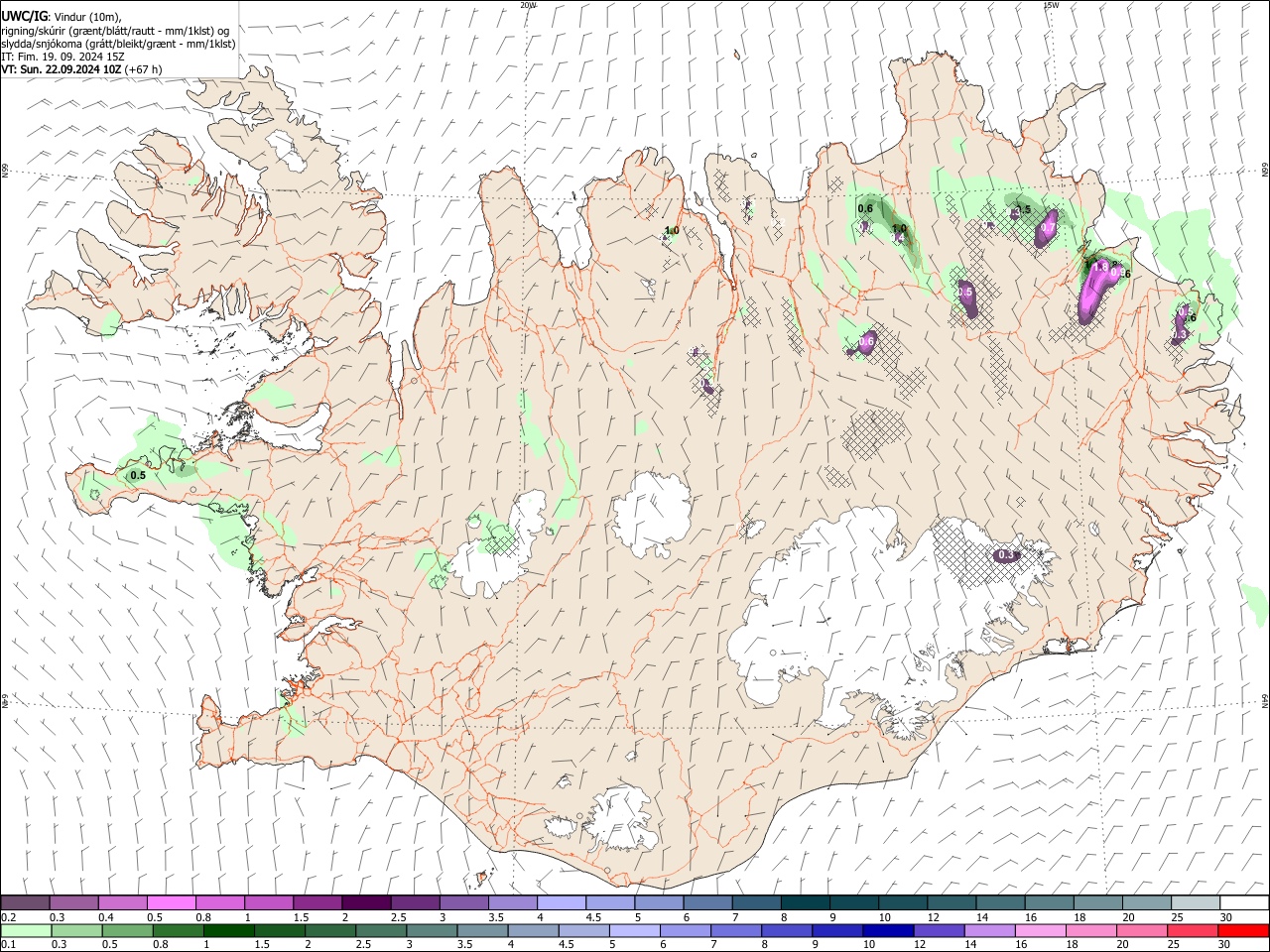This screenshot has width=1270, height=952.
Task: Click the '15W' longitude label
Action: 1051,5
